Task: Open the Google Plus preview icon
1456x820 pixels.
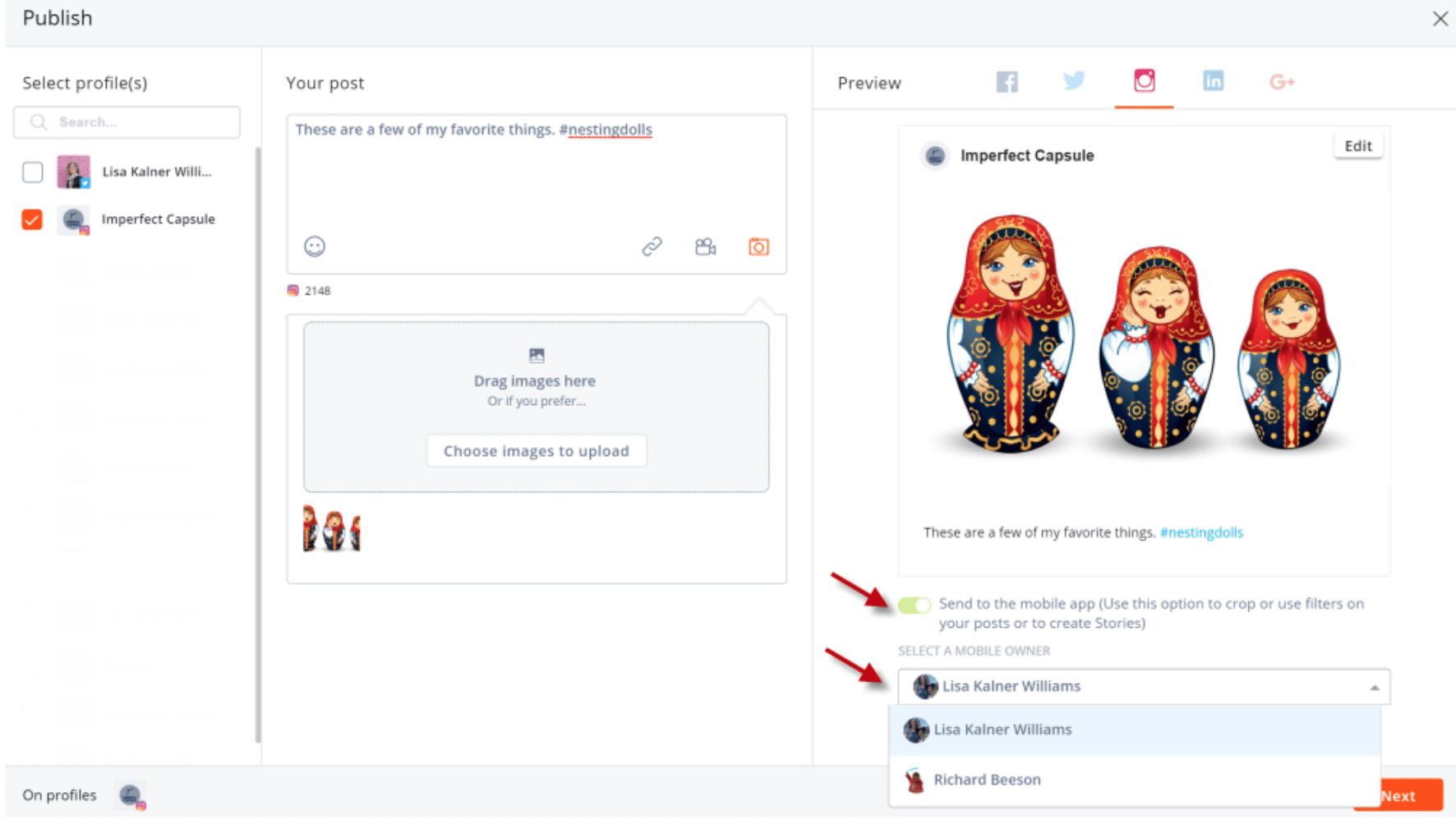Action: [1281, 82]
